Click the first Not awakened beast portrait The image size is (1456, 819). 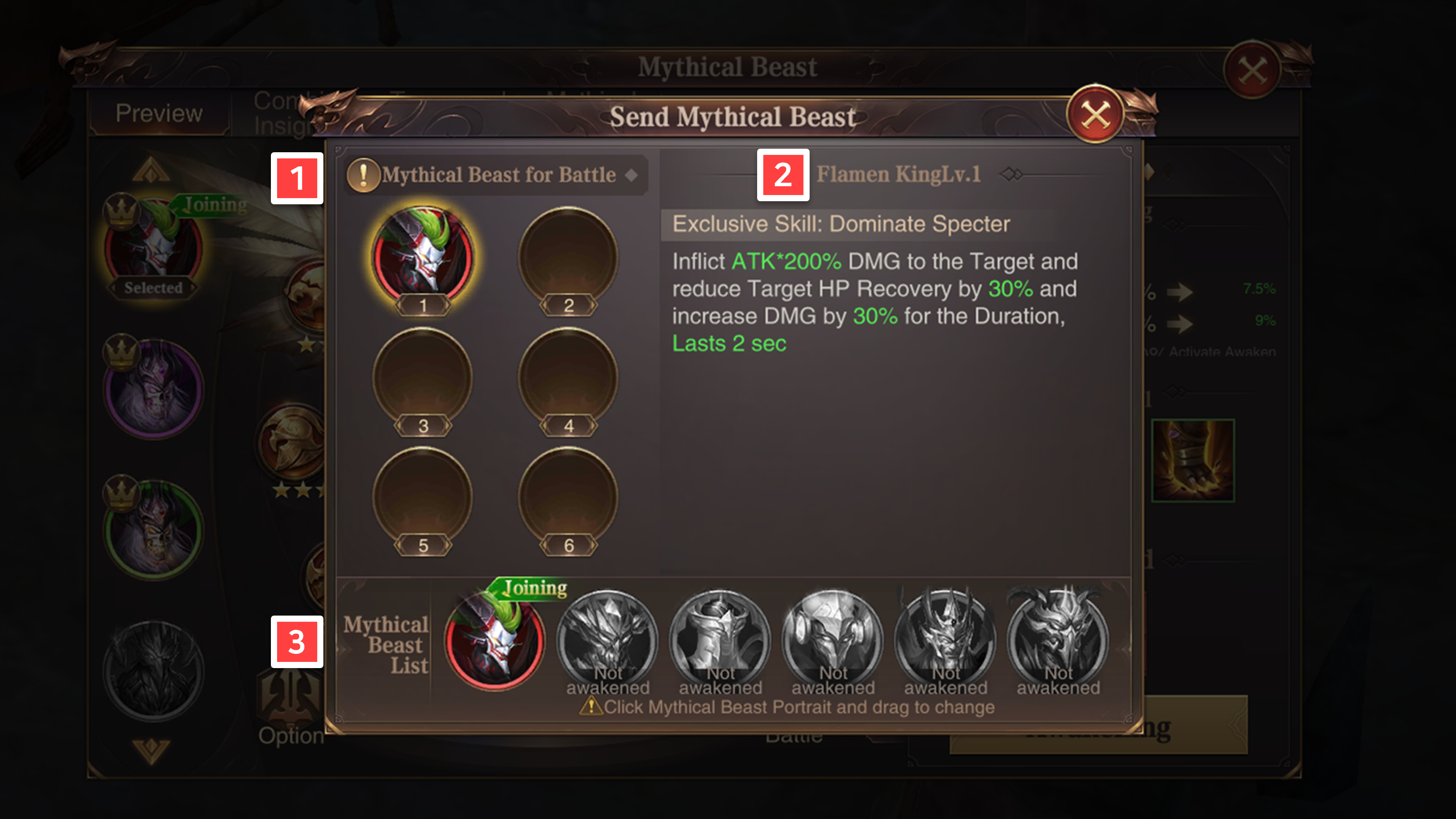click(x=608, y=640)
